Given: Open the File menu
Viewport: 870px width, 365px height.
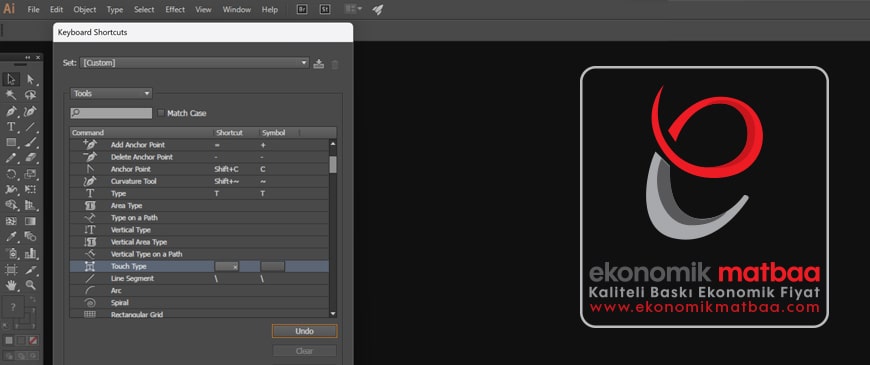Looking at the screenshot, I should tap(33, 9).
